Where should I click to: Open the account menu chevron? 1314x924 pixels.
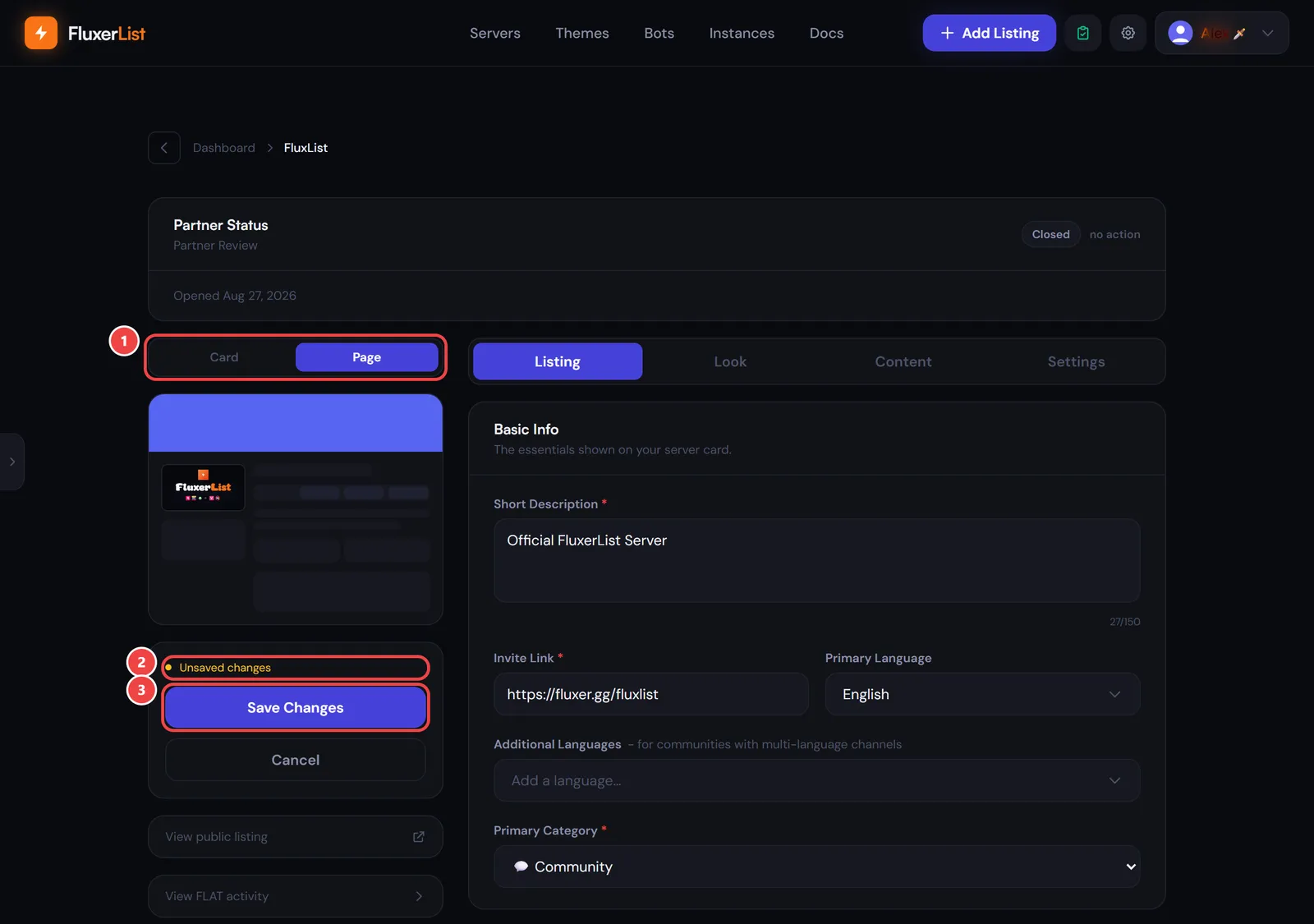click(1268, 33)
